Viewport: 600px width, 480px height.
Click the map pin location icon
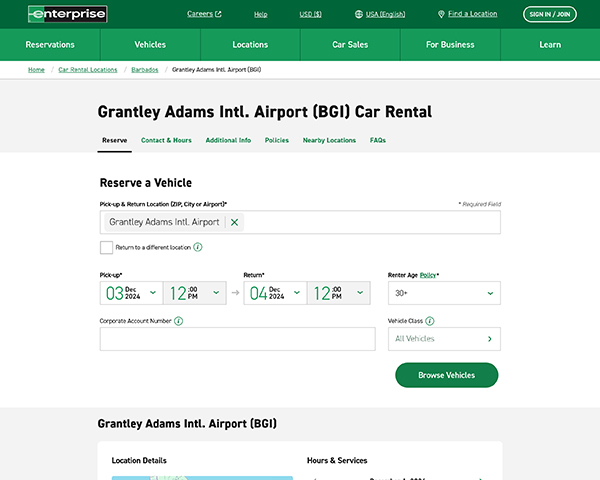pyautogui.click(x=441, y=14)
